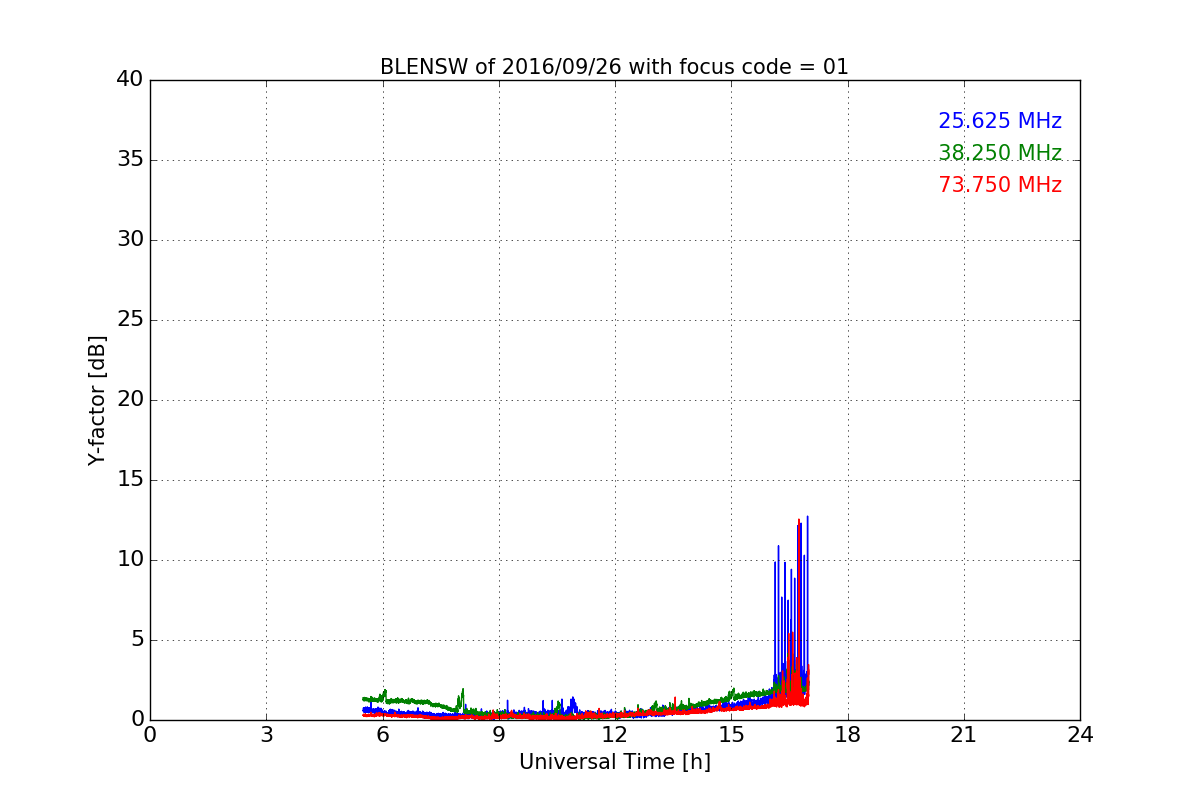Select the red '73.750 MHz' legend label
The width and height of the screenshot is (1200, 800).
(x=1000, y=185)
